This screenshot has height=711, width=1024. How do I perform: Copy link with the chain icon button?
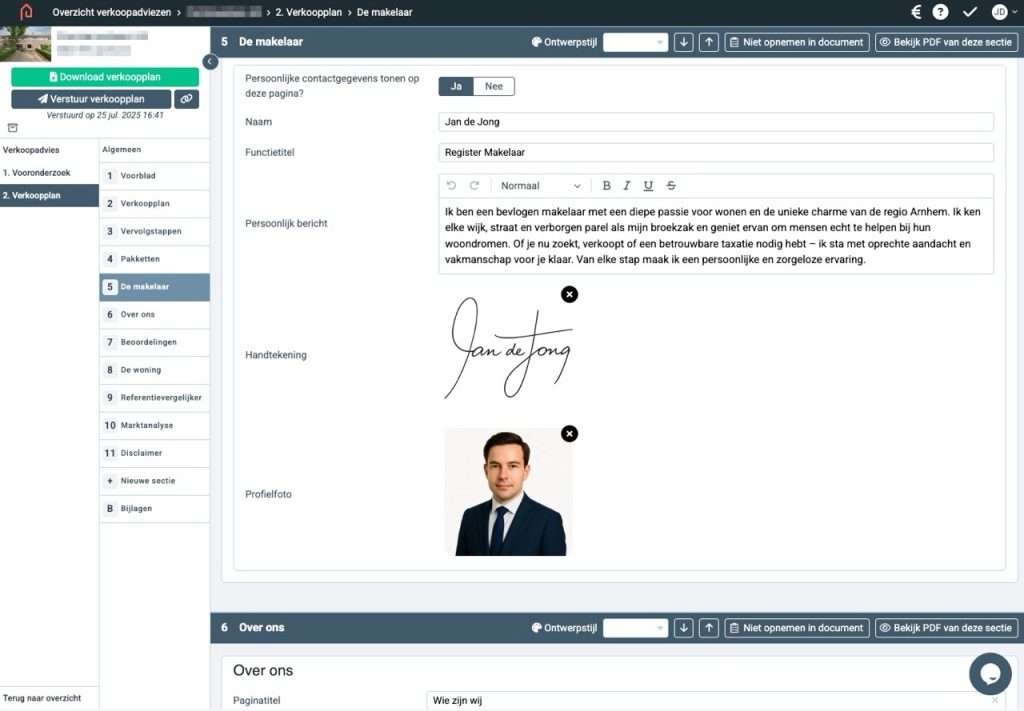tap(187, 99)
